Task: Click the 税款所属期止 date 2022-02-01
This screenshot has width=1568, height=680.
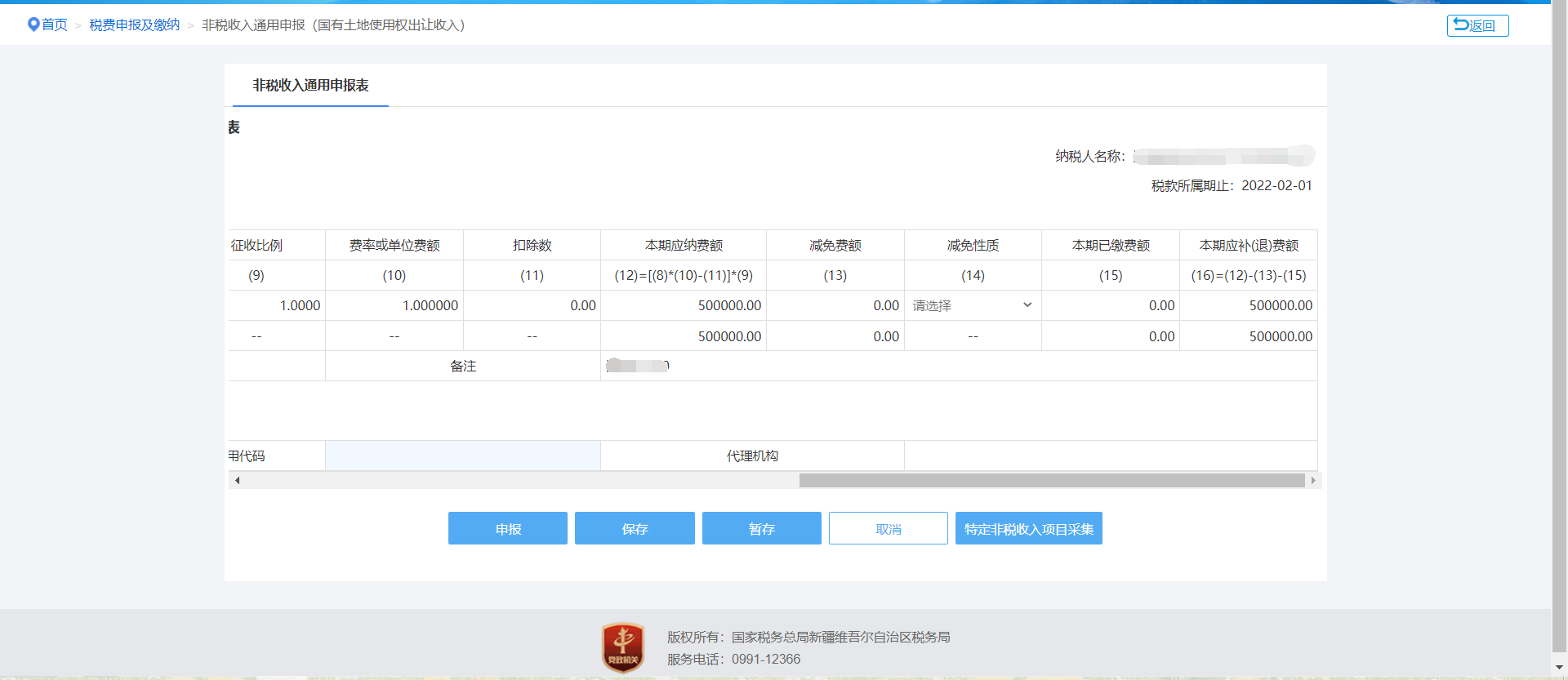Action: pos(1276,185)
